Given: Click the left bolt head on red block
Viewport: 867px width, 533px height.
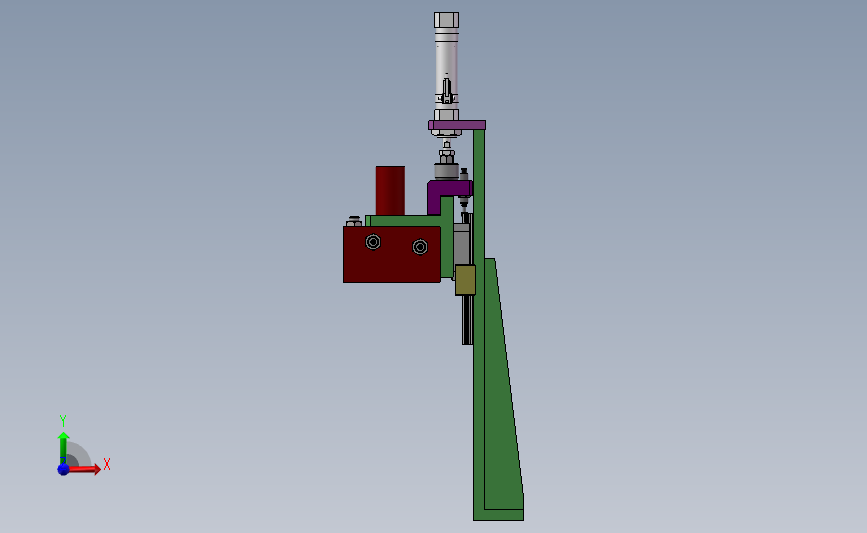Looking at the screenshot, I should coord(373,242).
